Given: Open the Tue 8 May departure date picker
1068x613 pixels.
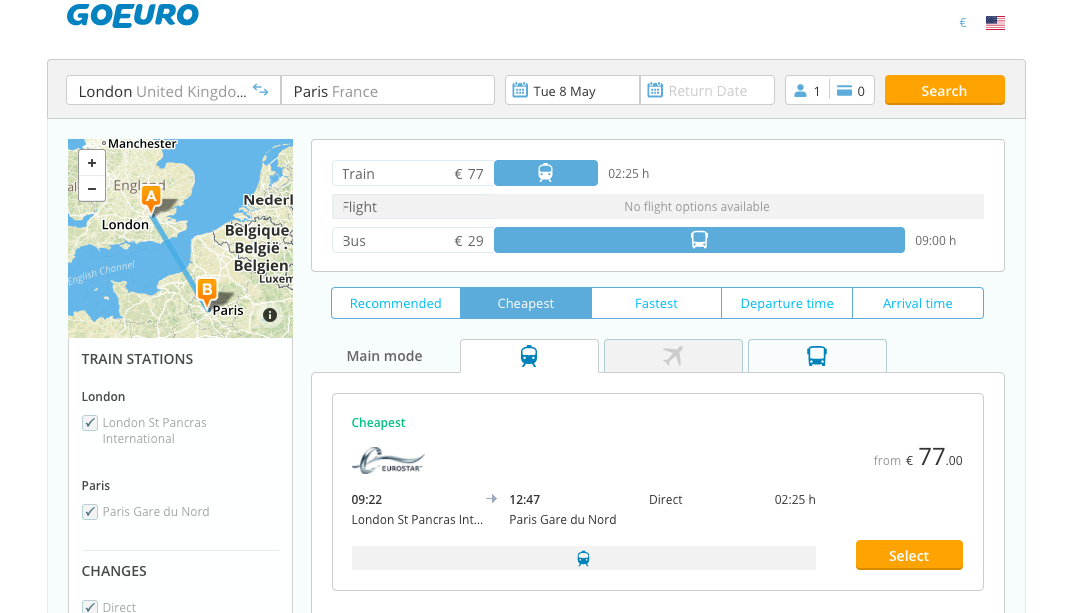Looking at the screenshot, I should tap(572, 91).
